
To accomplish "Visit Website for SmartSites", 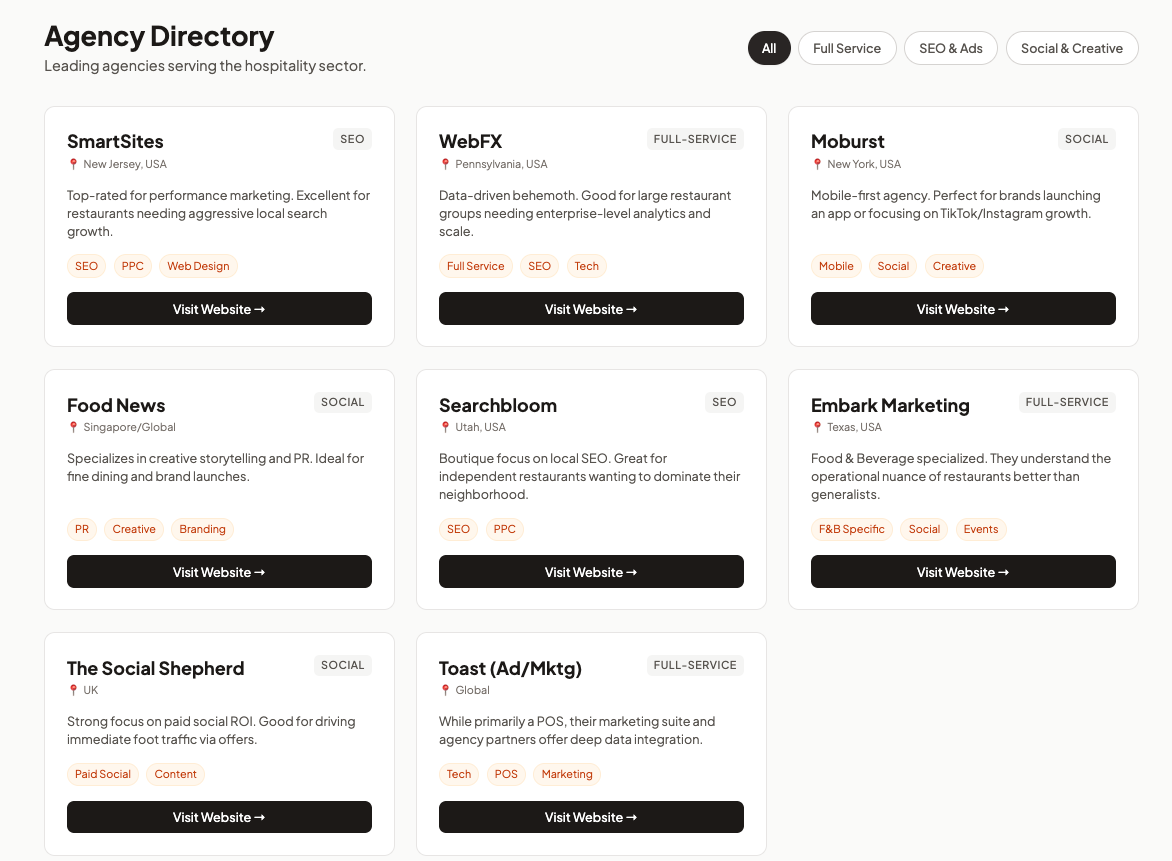I will tap(219, 309).
